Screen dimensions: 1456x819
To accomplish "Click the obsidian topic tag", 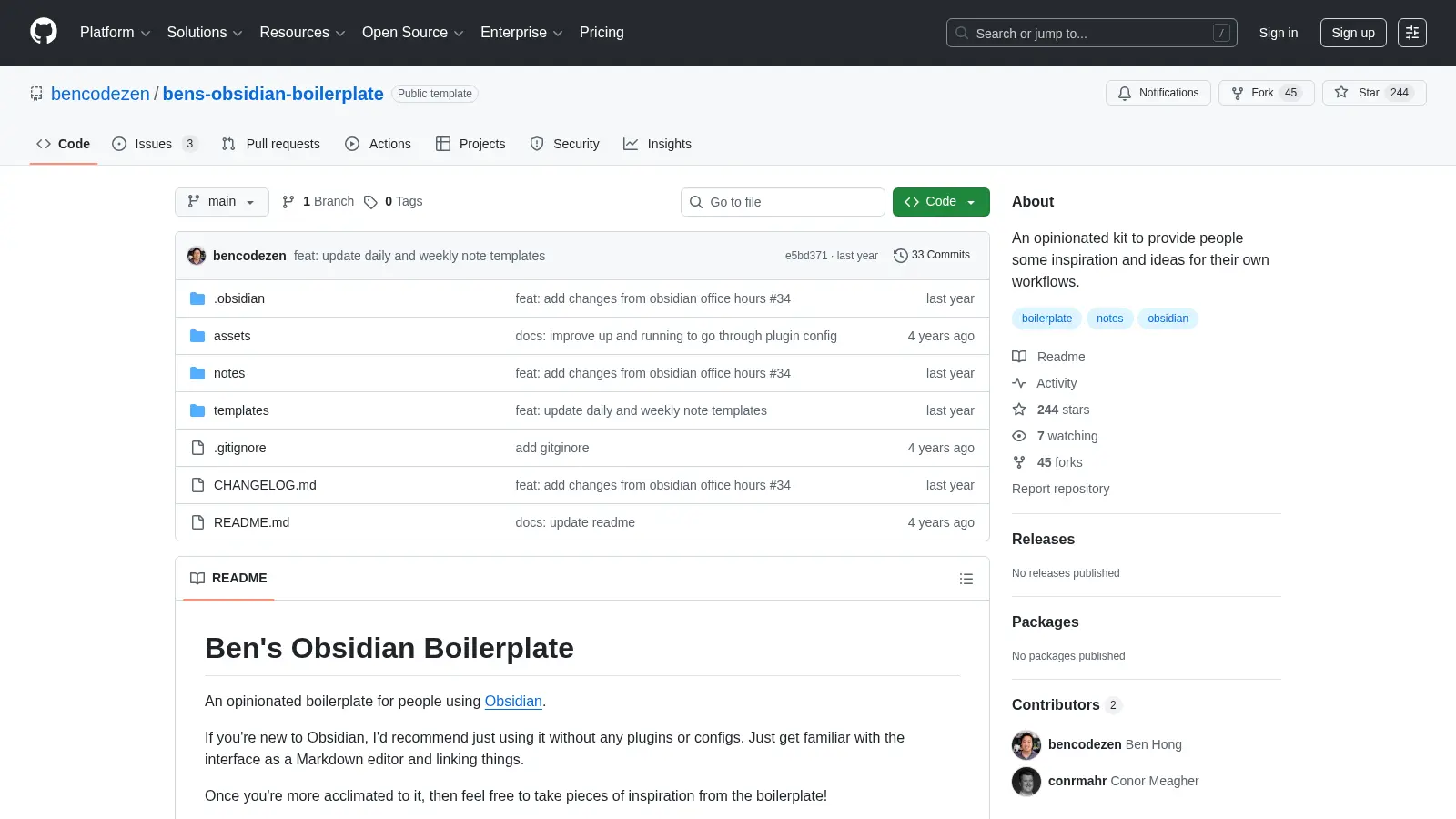I will (x=1168, y=318).
